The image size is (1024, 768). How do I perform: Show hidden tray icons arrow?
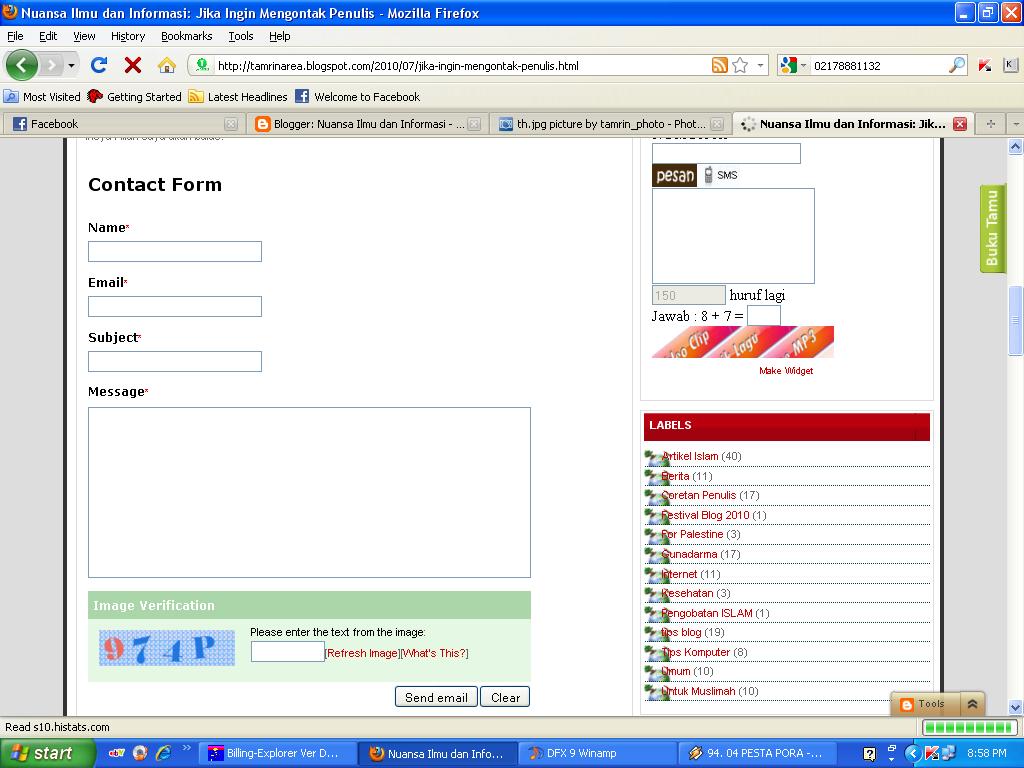click(913, 753)
